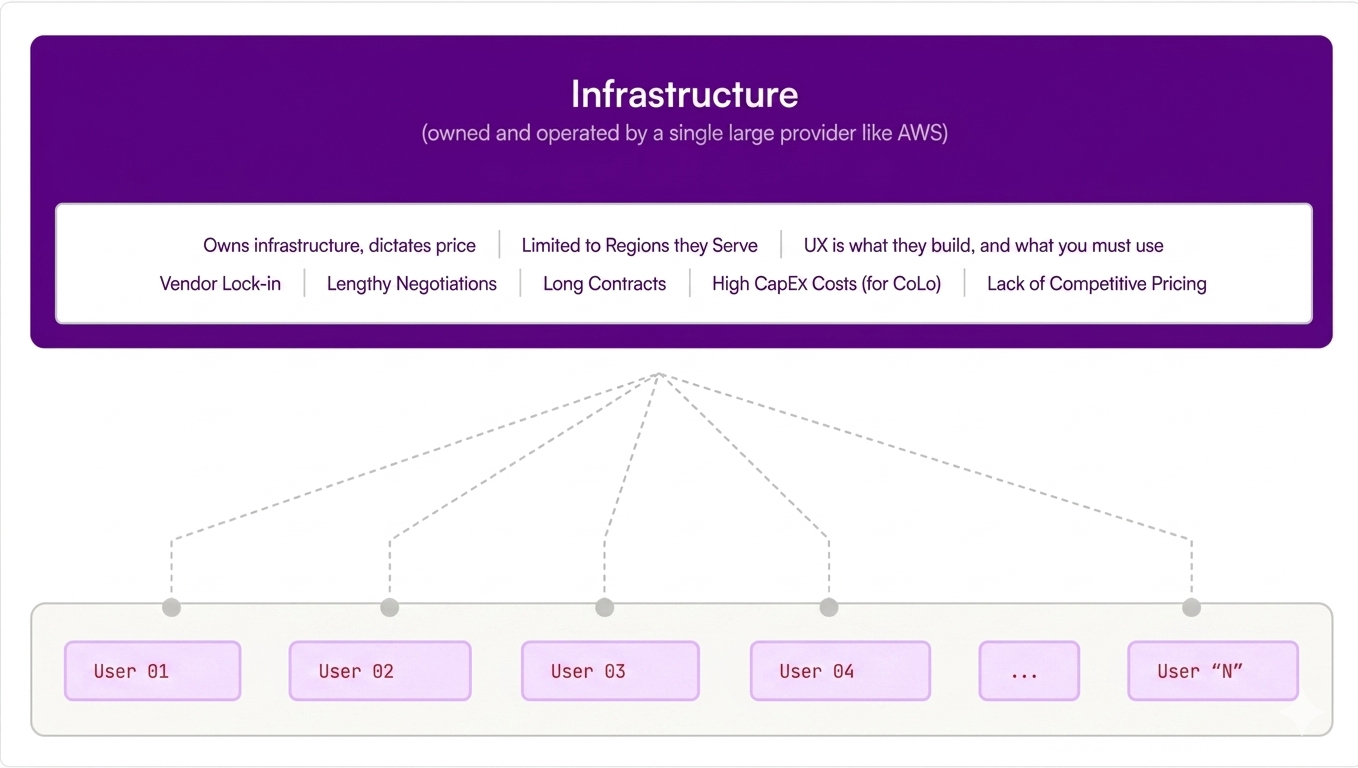Select "Owns infrastructure, dictates price" text

click(339, 245)
